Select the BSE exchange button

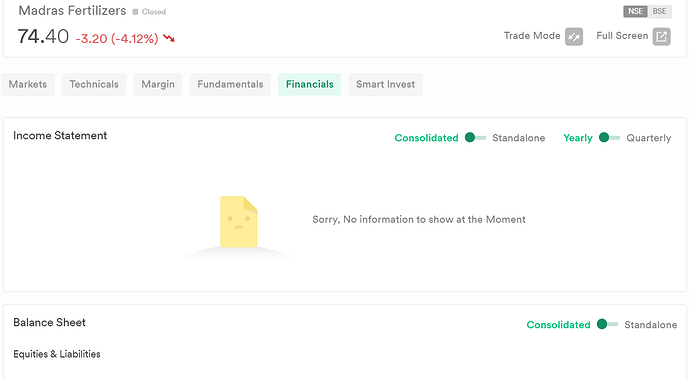coord(660,11)
